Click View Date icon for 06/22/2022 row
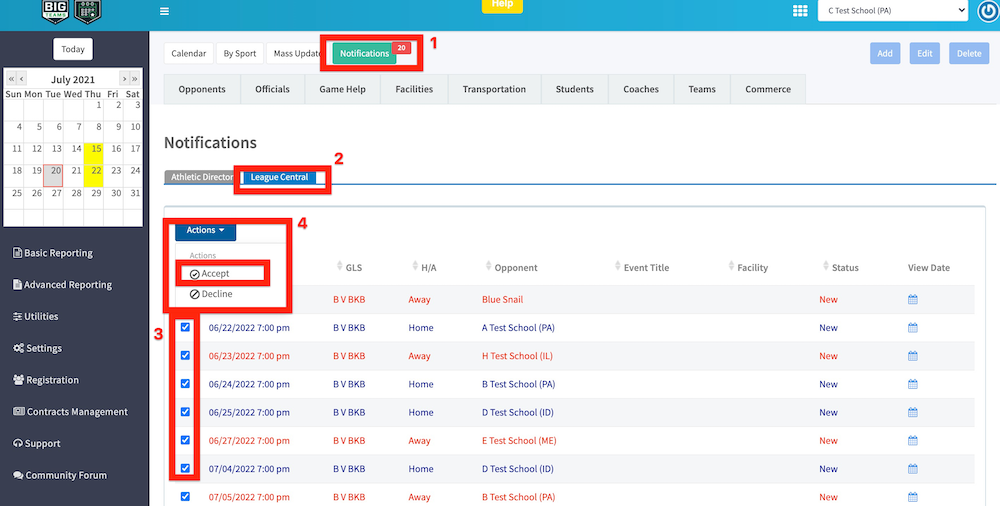Viewport: 1000px width, 506px height. click(912, 328)
